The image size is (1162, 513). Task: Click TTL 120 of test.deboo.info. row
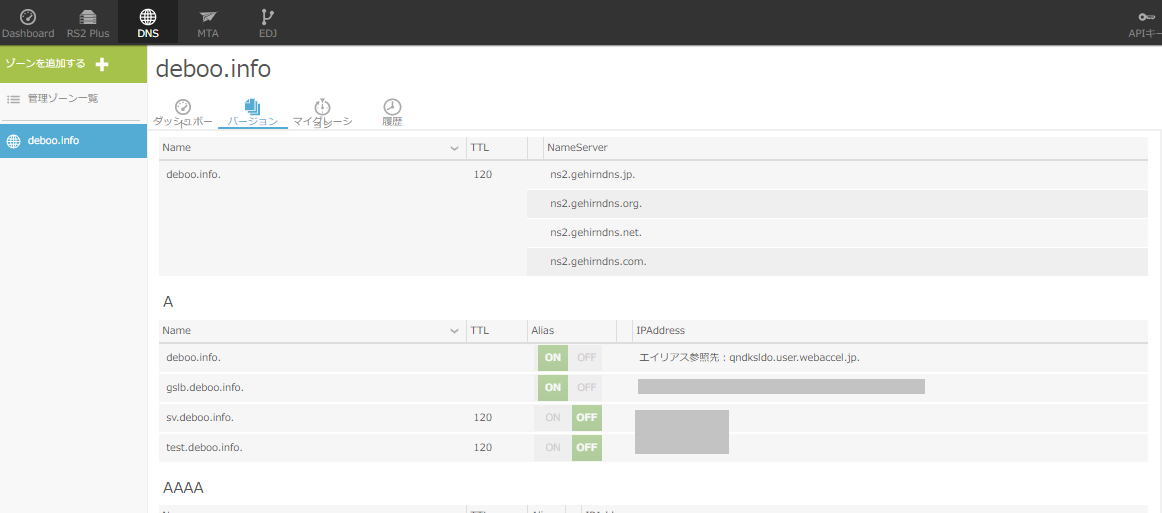point(482,448)
